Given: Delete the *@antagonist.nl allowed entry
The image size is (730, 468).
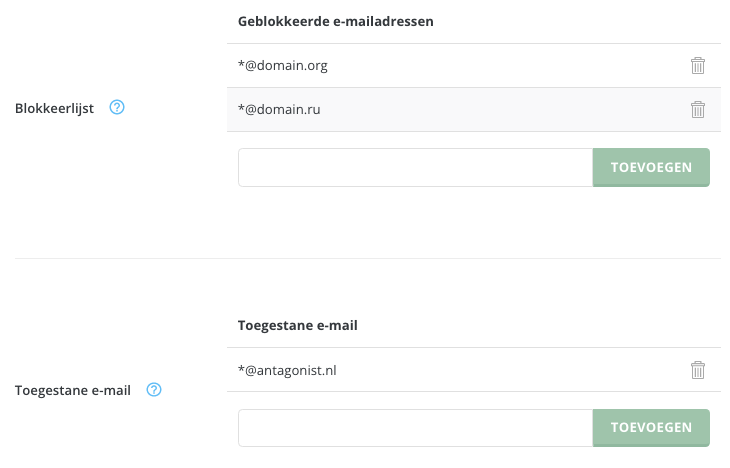Looking at the screenshot, I should pos(697,370).
